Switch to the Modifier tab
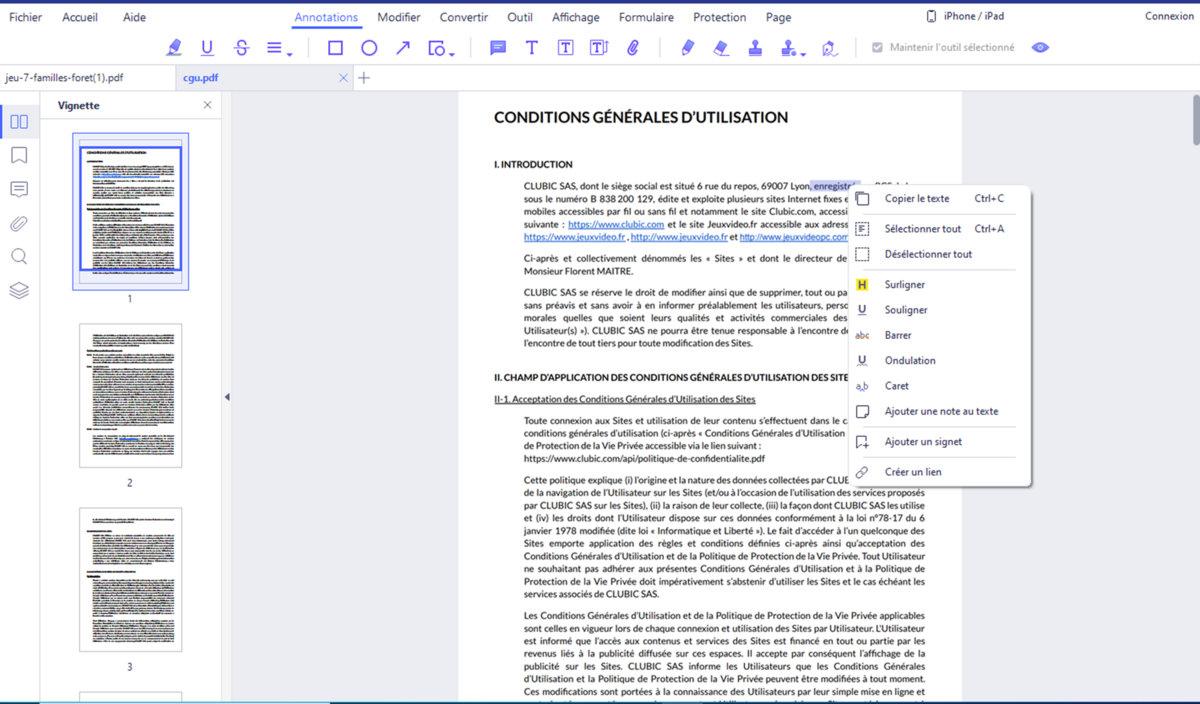Screen dimensions: 1200x704 tap(399, 17)
